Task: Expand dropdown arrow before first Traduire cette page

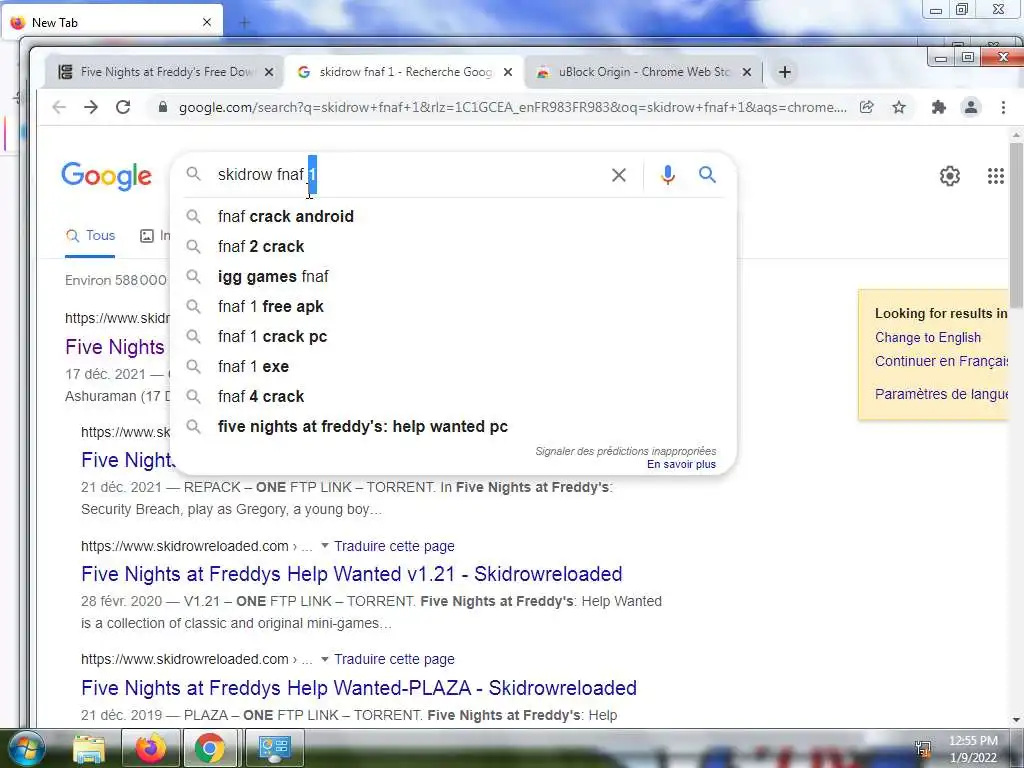Action: pyautogui.click(x=325, y=545)
